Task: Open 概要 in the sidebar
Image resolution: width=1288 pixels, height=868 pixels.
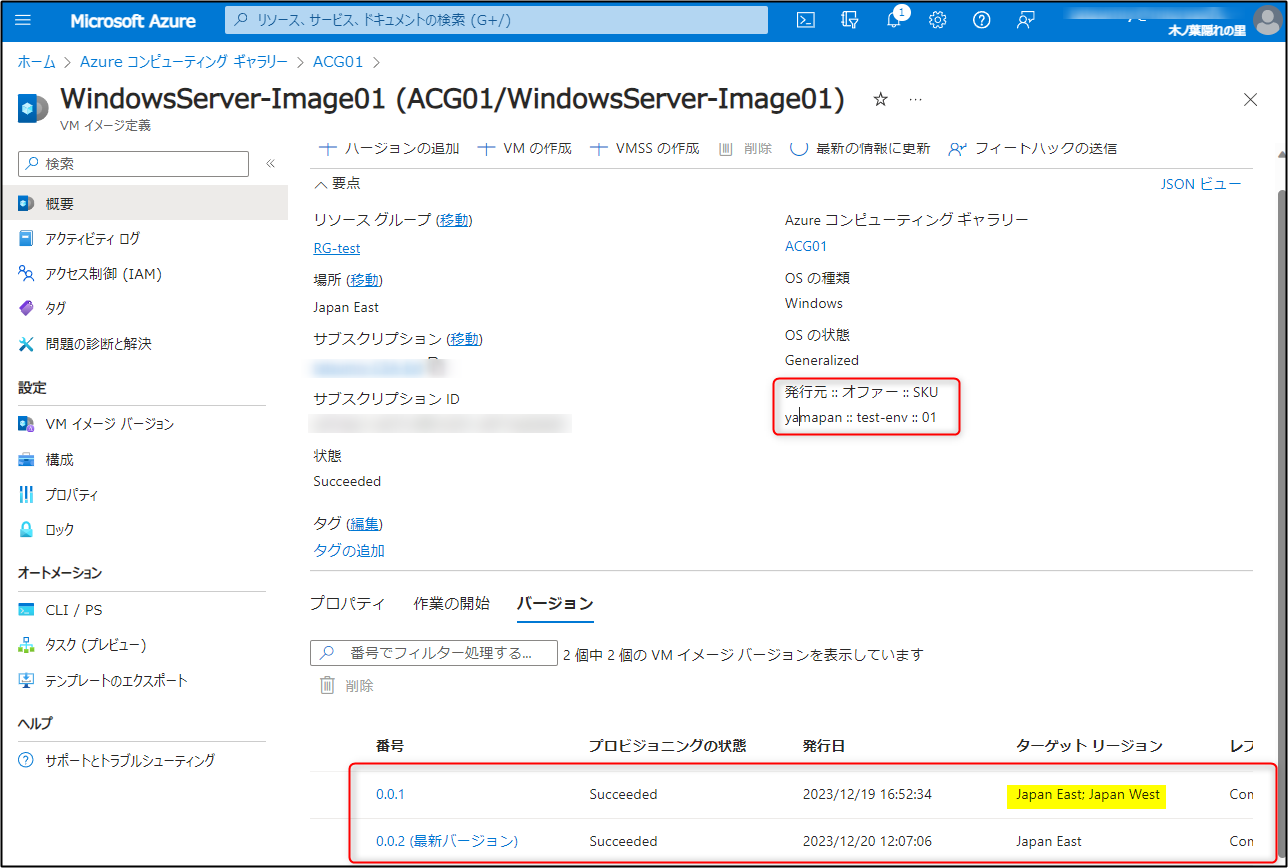Action: tap(145, 203)
